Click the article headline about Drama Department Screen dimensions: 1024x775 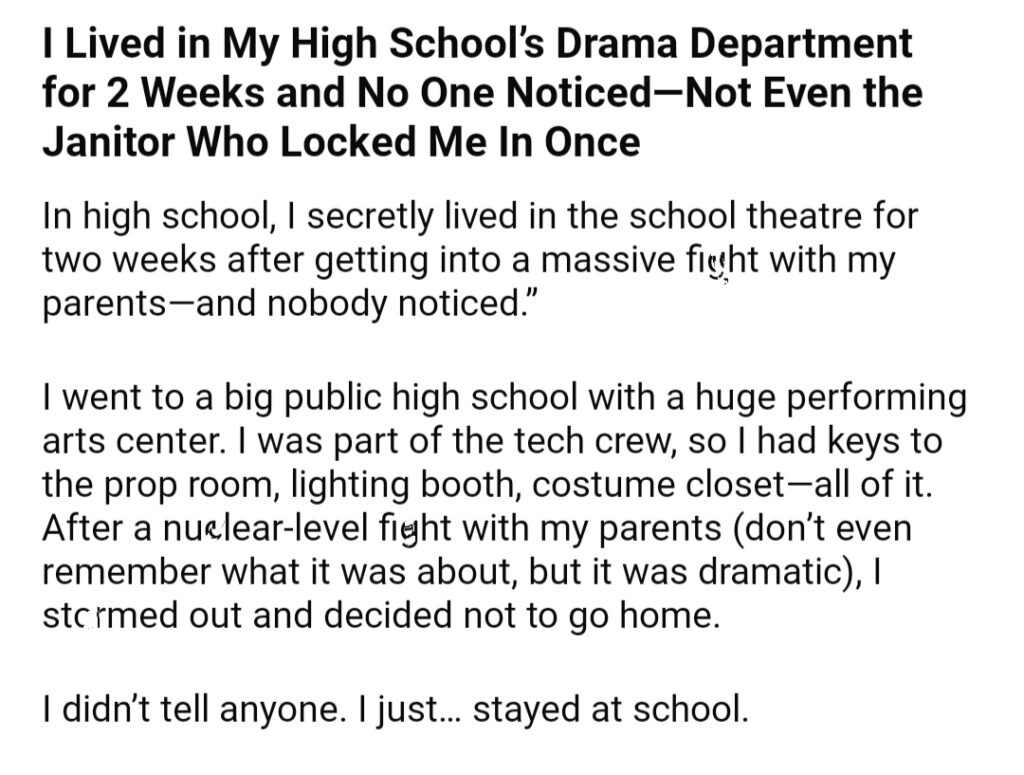(x=483, y=93)
